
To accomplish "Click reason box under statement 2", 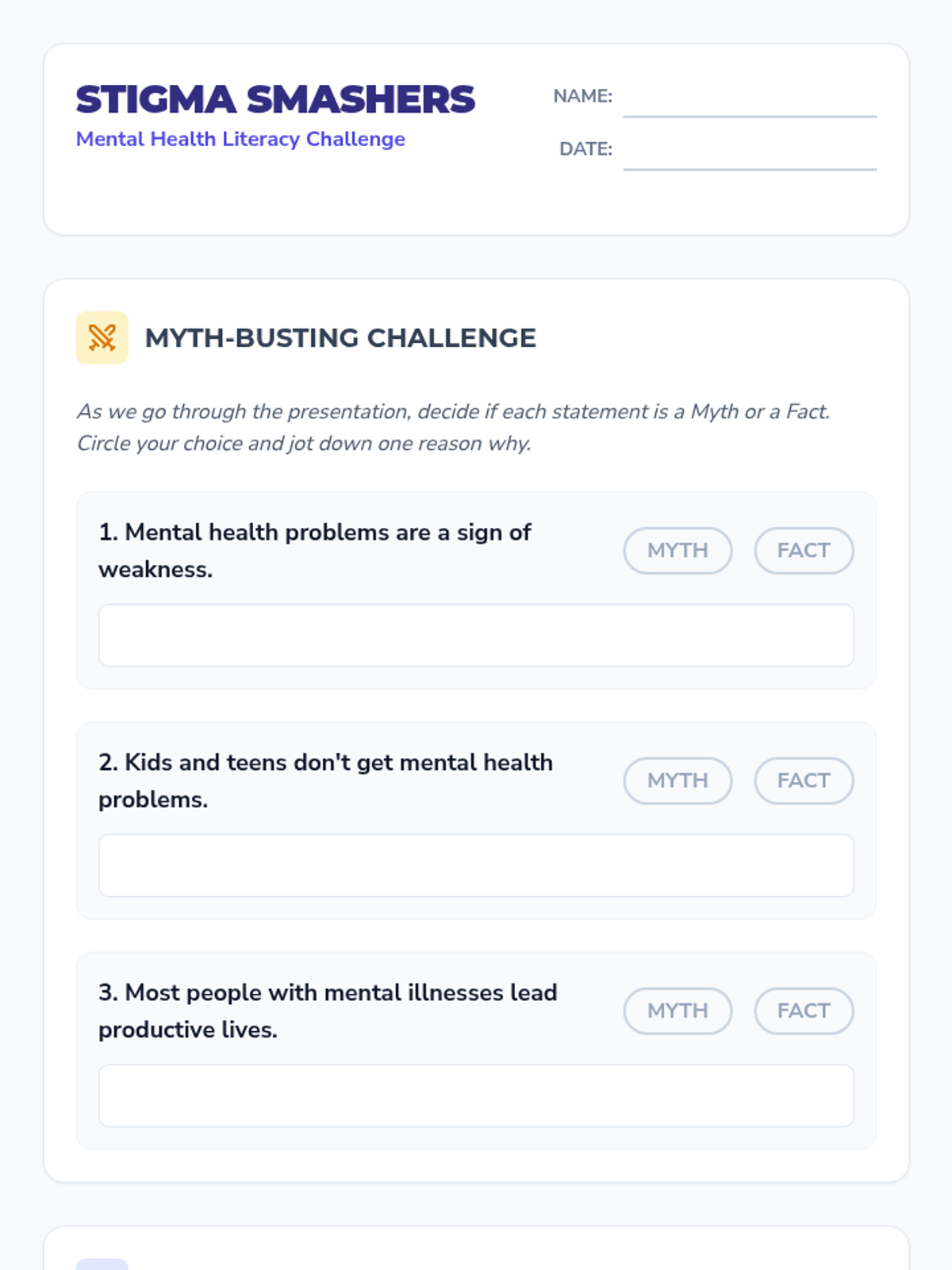I will pos(476,865).
